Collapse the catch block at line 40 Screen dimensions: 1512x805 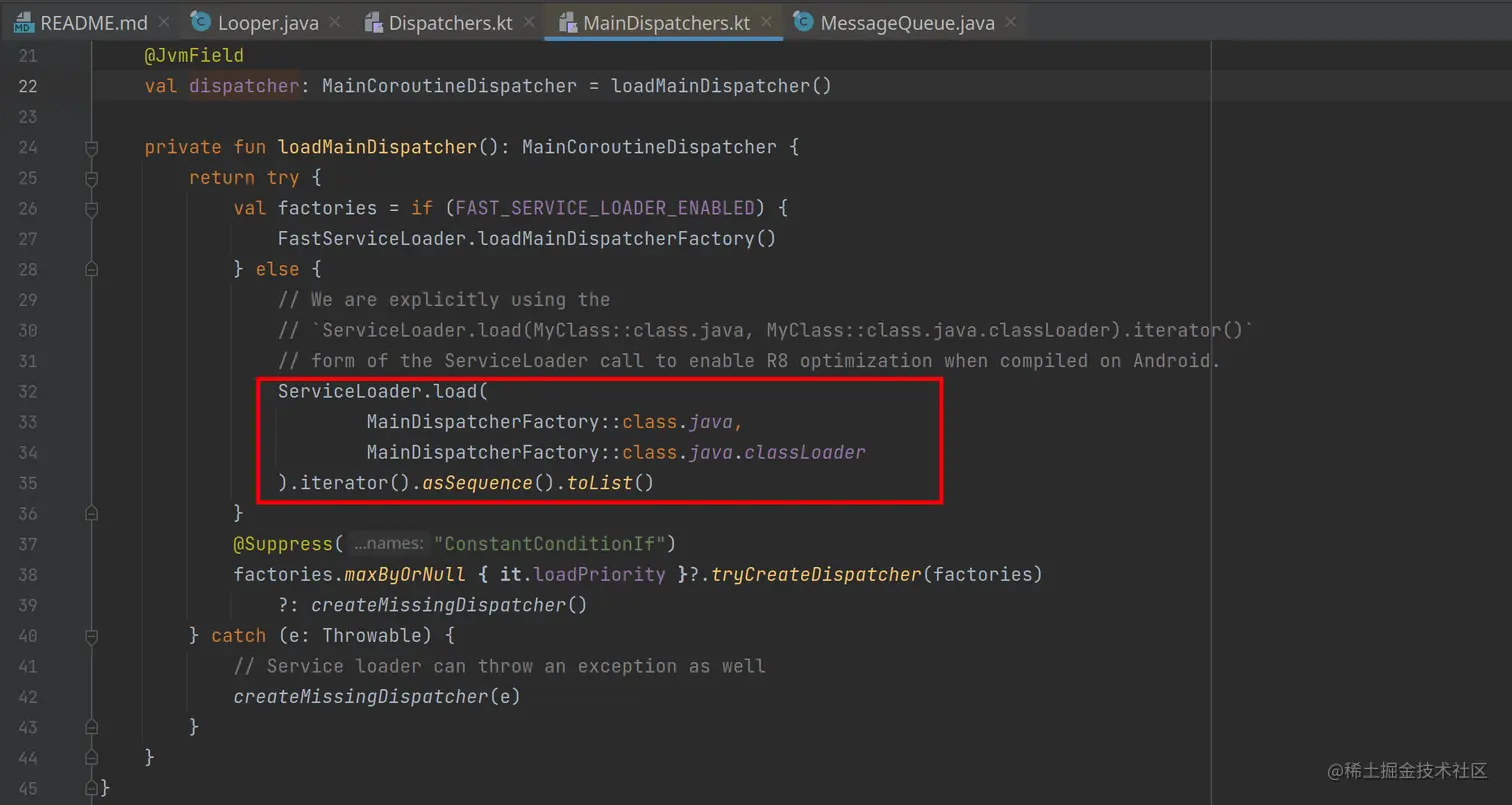pos(92,635)
